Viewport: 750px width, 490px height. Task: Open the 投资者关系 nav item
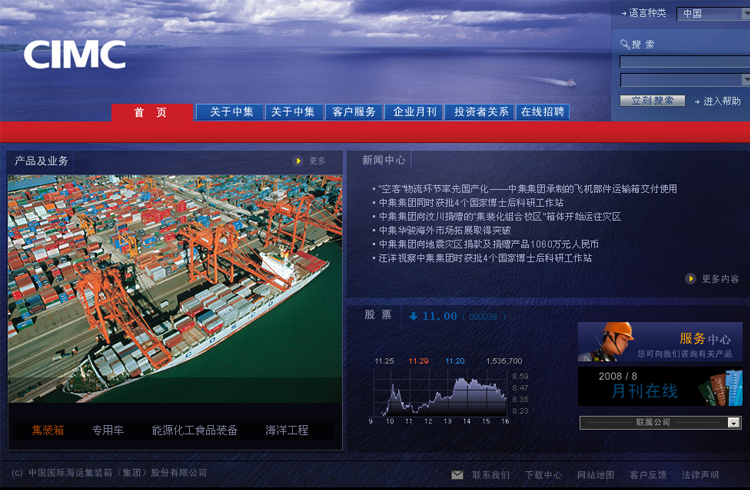pyautogui.click(x=480, y=112)
